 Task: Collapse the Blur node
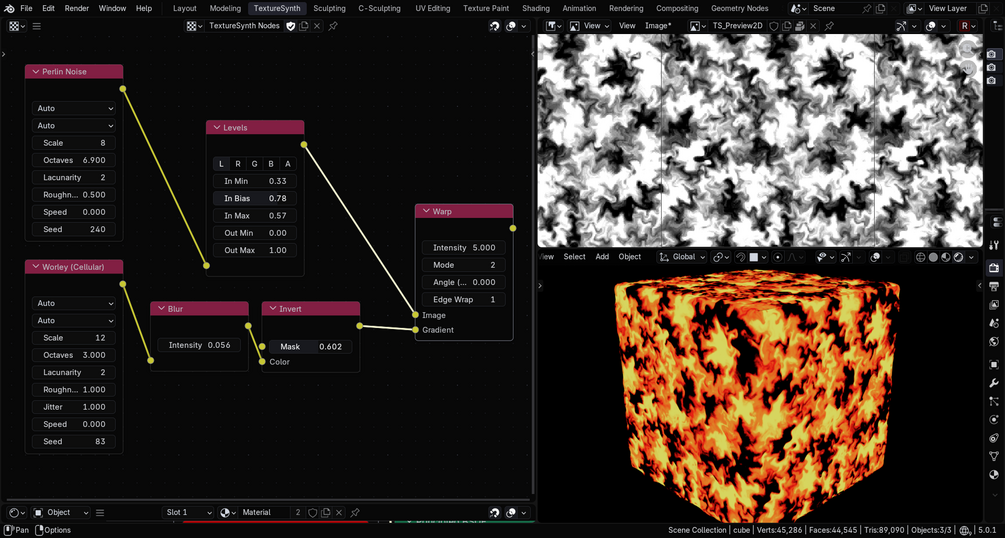pos(161,308)
